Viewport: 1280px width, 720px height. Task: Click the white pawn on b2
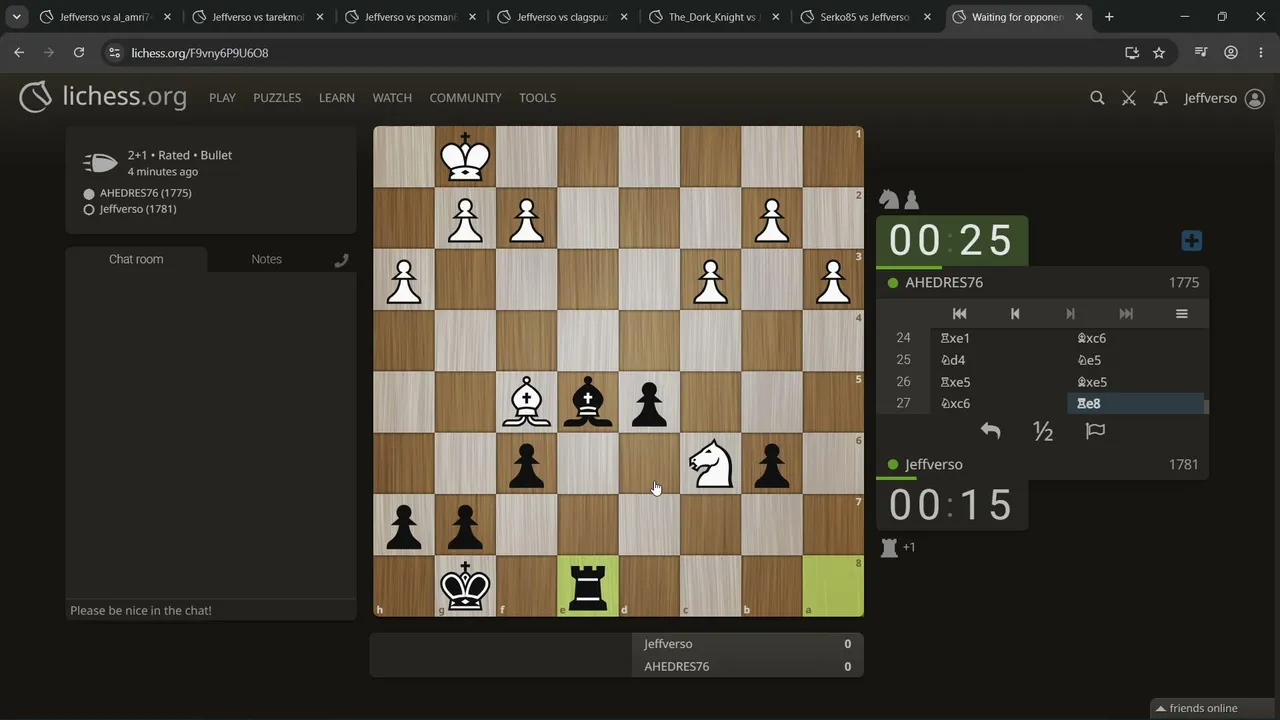[772, 218]
